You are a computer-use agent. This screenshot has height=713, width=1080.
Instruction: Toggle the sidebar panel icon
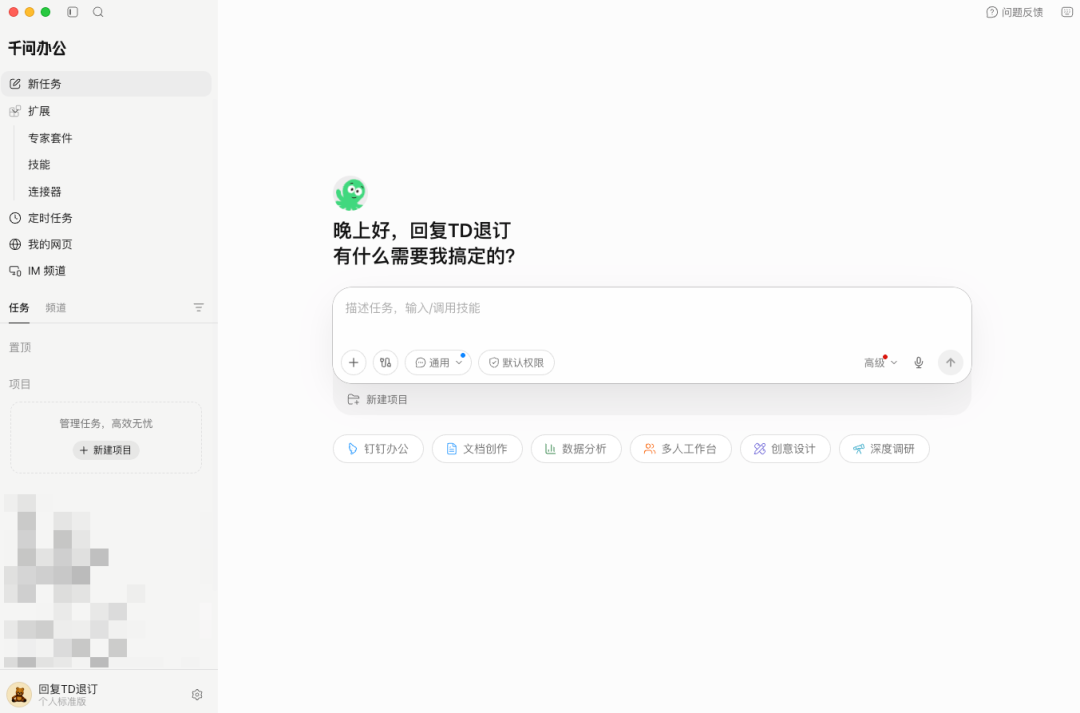click(72, 12)
